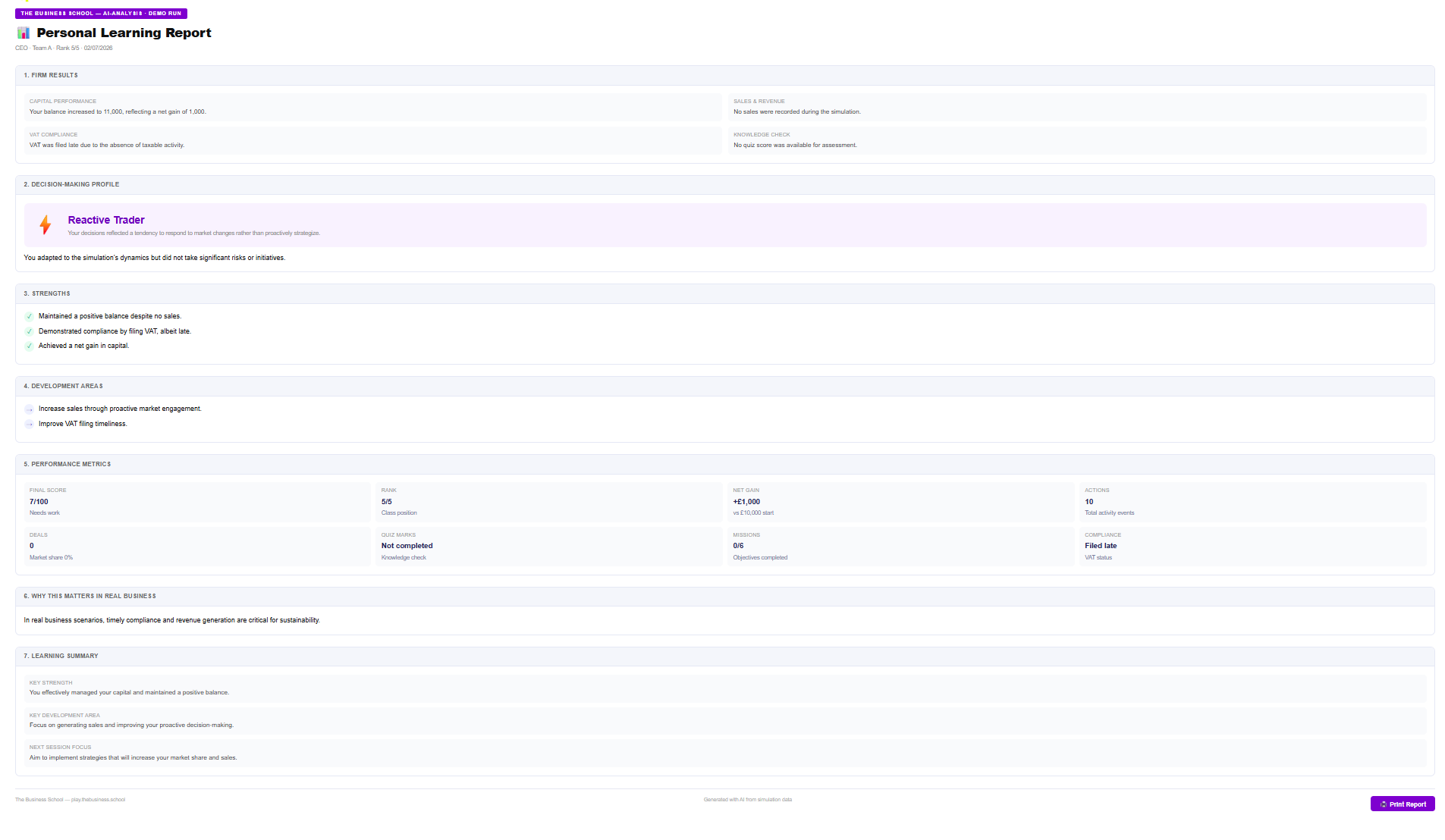Click arrow icon beside 'Improve VAT filing timeliness'
Screen dimensions: 1445x840
point(30,424)
